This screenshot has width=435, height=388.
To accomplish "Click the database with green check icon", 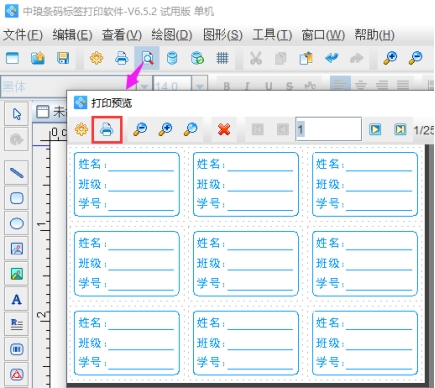I will click(x=197, y=58).
